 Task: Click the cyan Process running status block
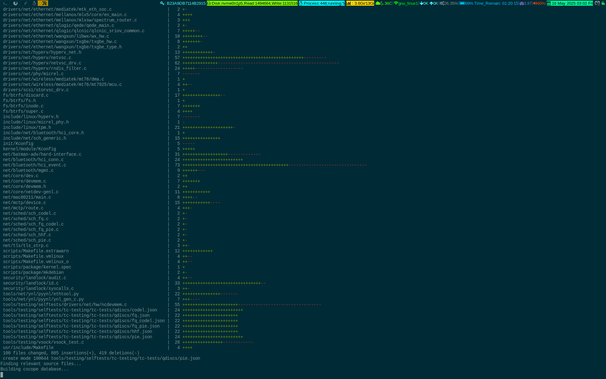pyautogui.click(x=322, y=3)
